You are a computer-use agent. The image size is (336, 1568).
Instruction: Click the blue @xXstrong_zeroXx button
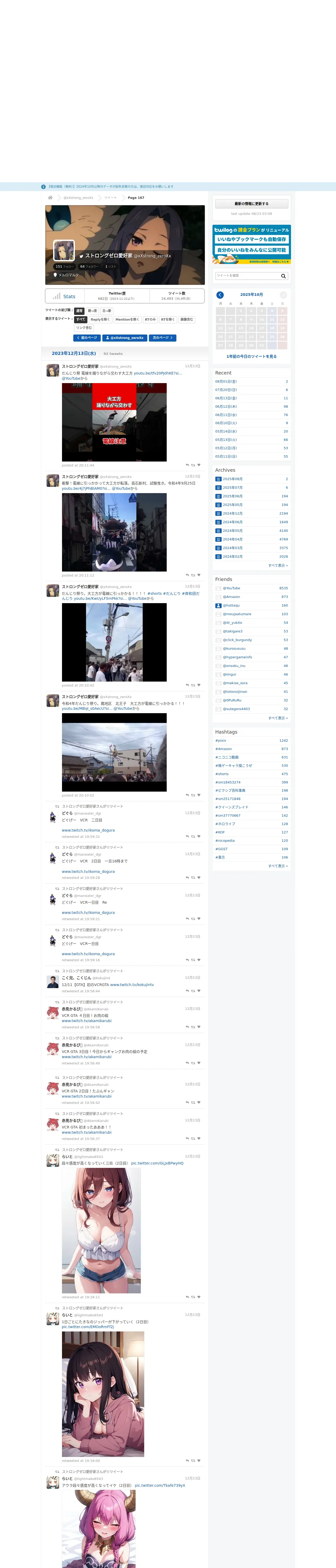(x=125, y=338)
